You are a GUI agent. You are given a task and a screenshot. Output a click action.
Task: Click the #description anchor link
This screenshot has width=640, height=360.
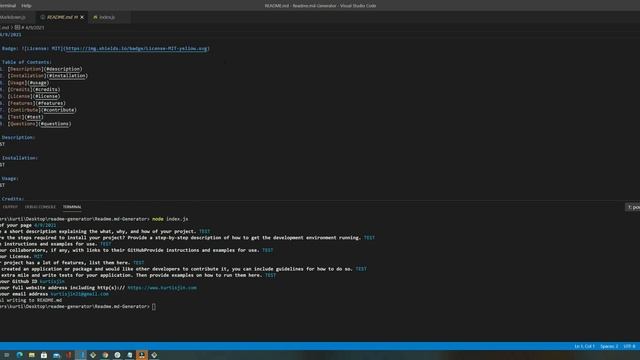coord(63,69)
